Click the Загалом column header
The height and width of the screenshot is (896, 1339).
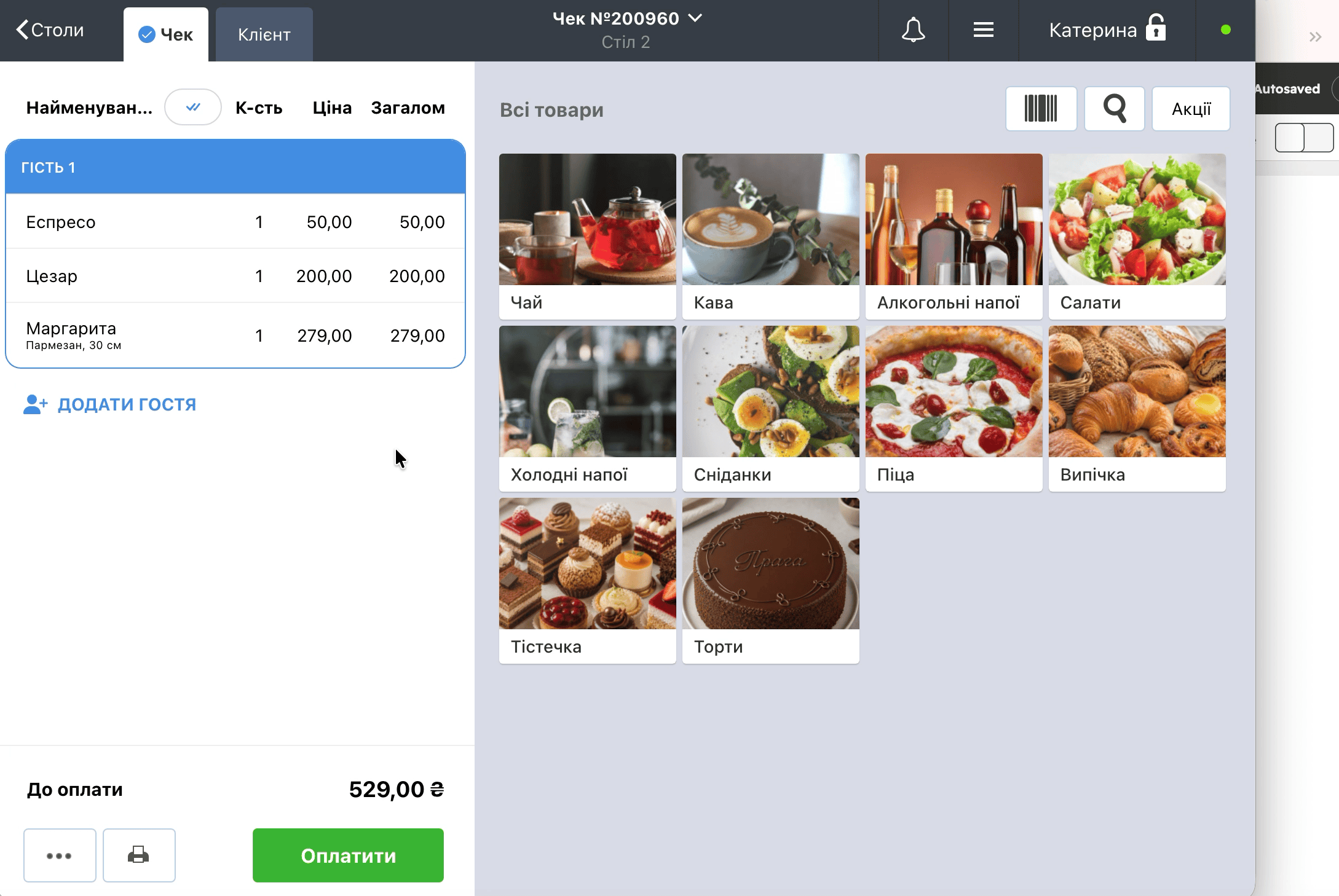click(408, 108)
